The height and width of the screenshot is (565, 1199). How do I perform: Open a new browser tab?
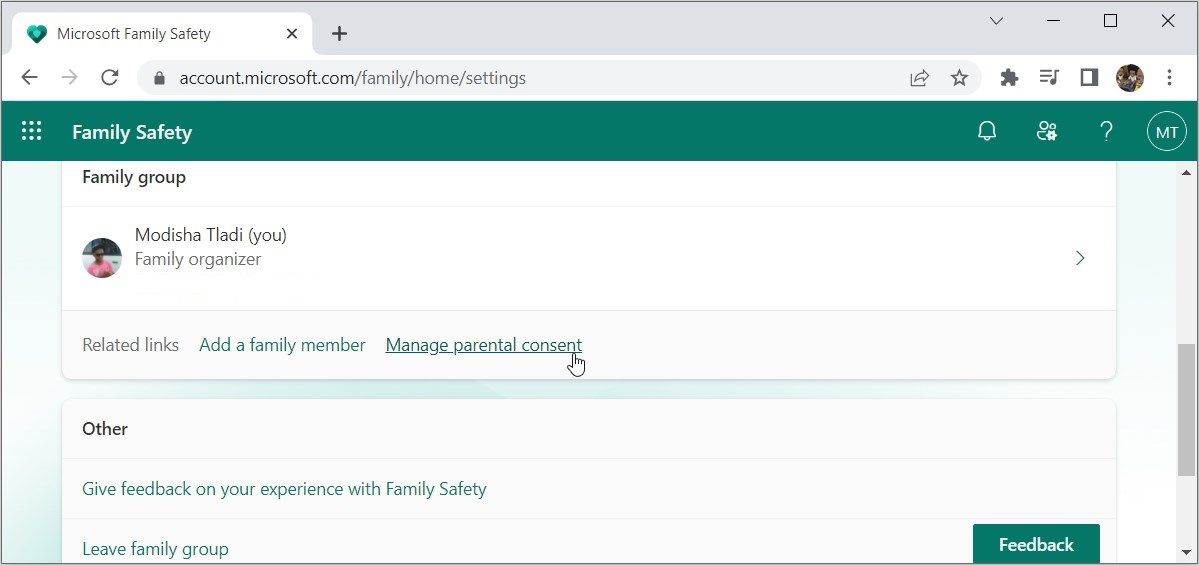point(340,34)
